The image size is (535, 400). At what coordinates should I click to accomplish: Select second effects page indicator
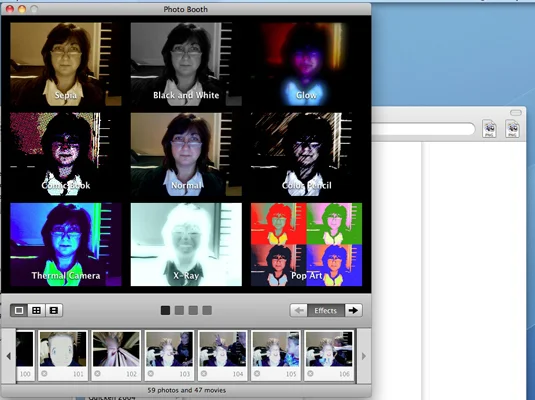click(x=179, y=310)
